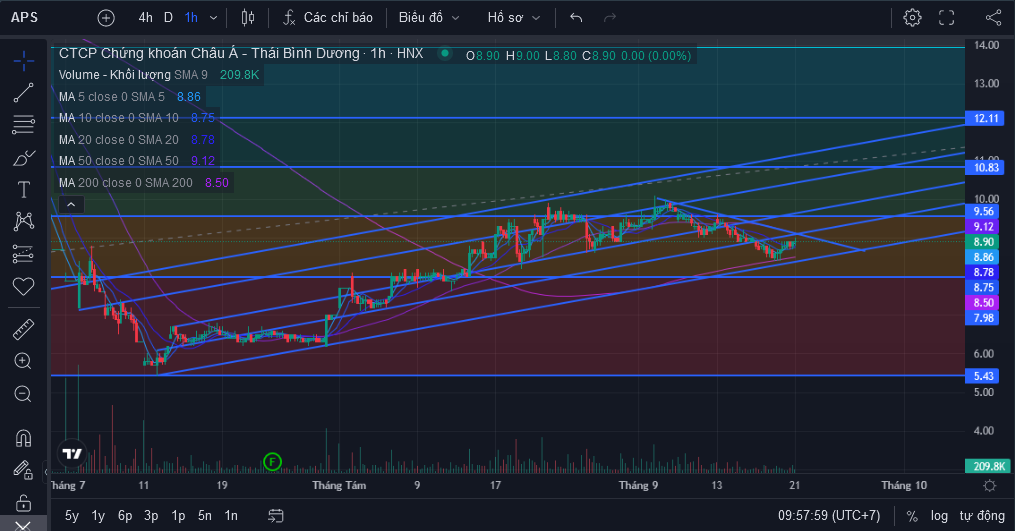
Task: Select the MA 5 close SMA legend
Action: [129, 96]
